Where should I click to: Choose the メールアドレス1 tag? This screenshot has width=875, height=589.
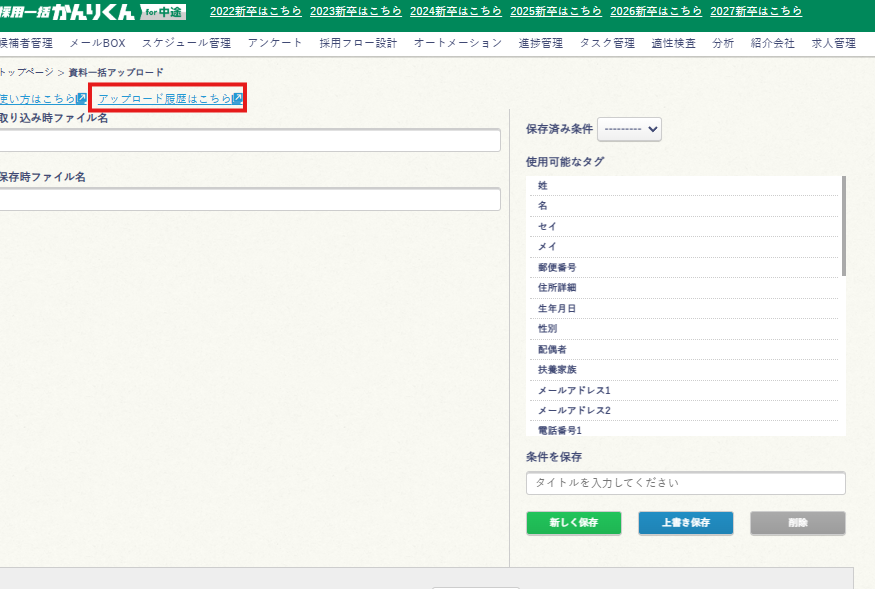point(574,390)
